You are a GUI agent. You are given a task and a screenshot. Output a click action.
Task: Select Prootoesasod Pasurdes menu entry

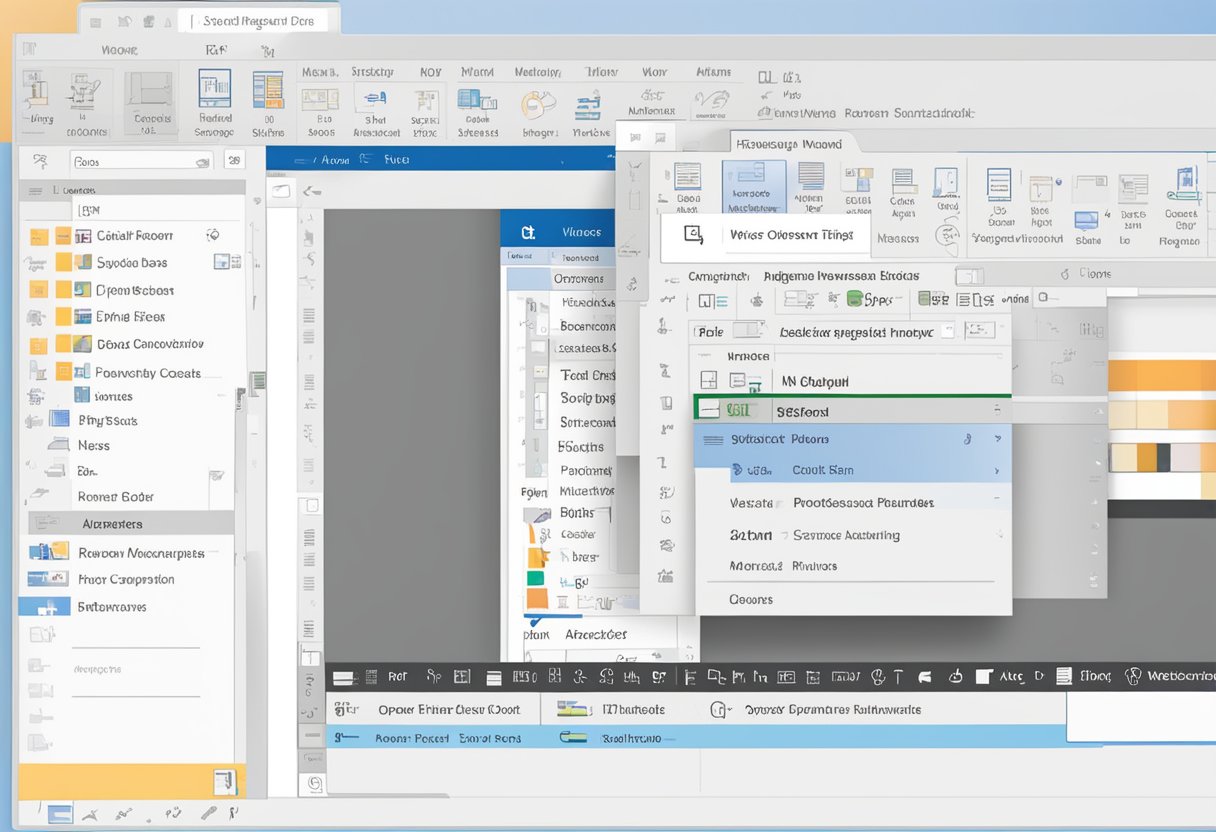tap(862, 503)
